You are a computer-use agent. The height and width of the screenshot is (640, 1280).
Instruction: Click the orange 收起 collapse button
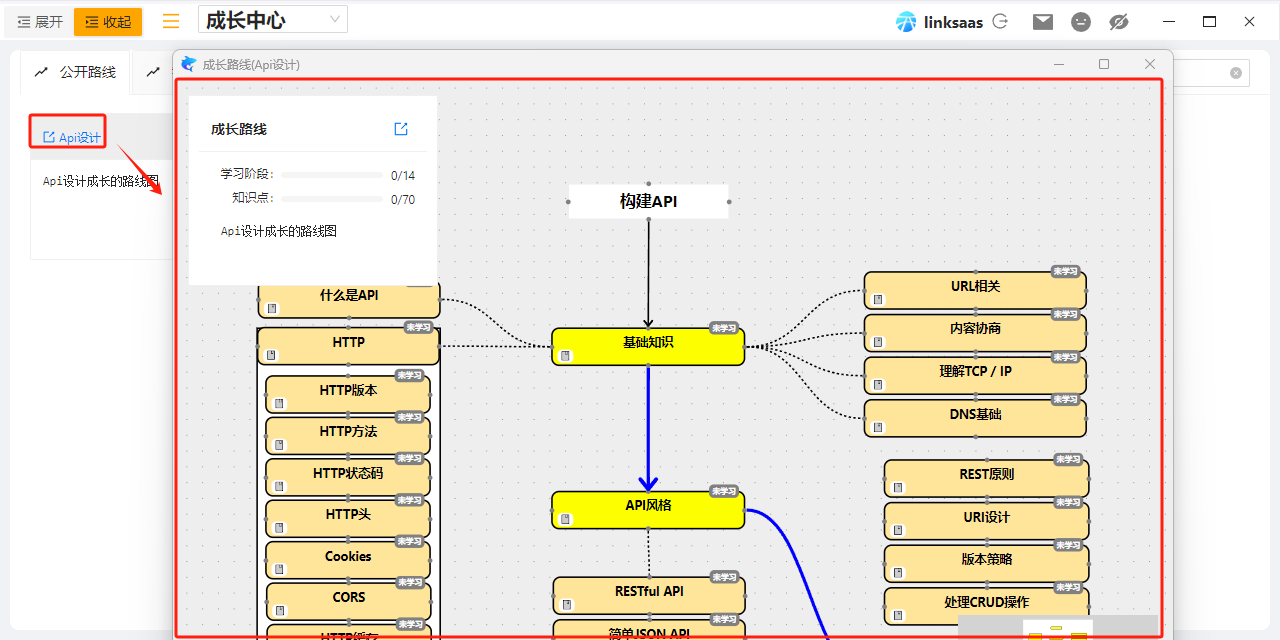click(x=108, y=22)
